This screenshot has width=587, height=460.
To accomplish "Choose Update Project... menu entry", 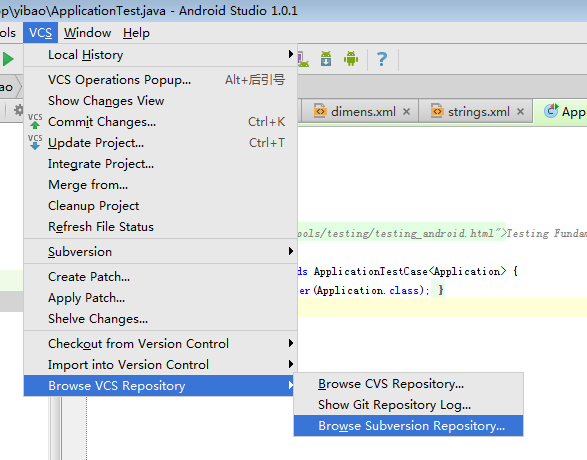I will tap(161, 143).
